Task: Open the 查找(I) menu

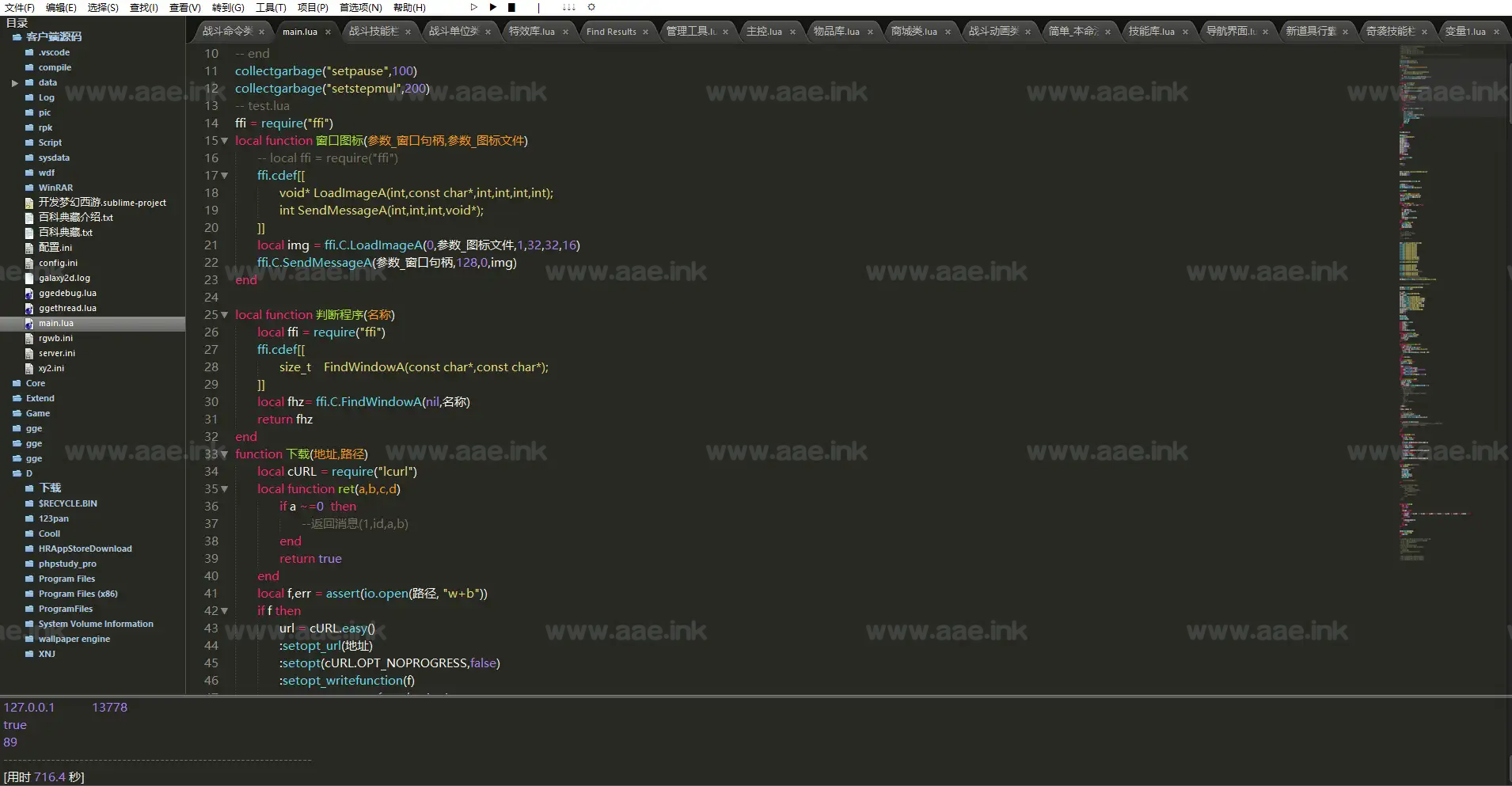Action: 144,7
